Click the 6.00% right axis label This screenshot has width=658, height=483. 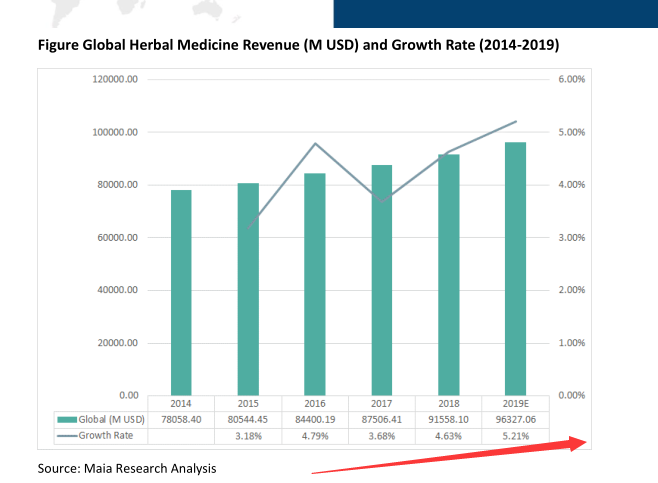pos(570,79)
